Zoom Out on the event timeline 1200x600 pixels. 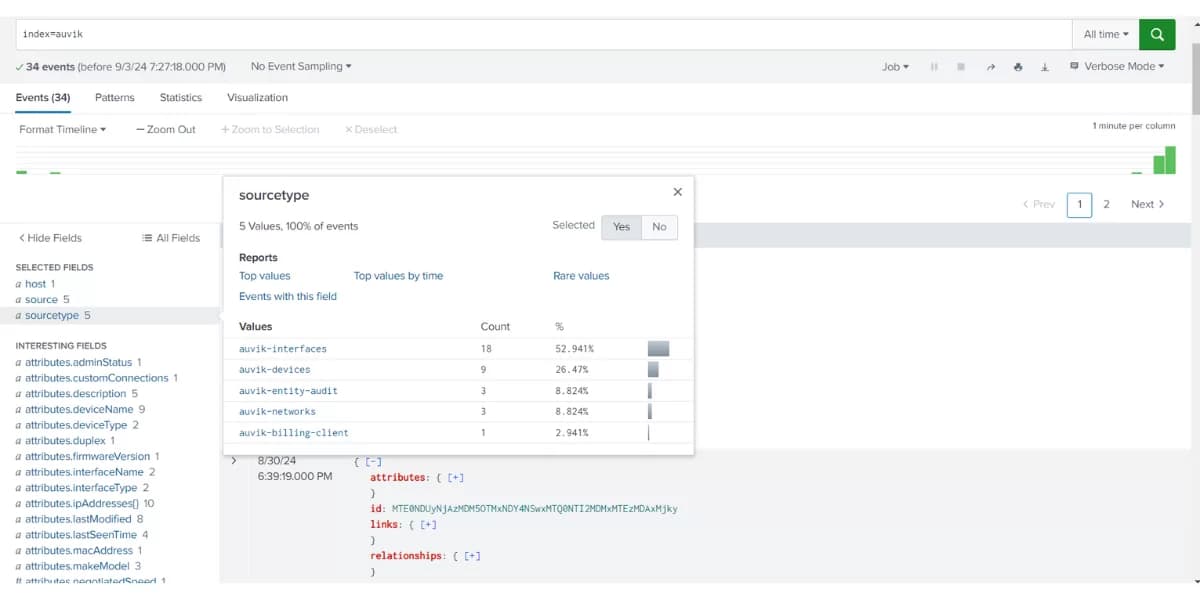pyautogui.click(x=164, y=129)
